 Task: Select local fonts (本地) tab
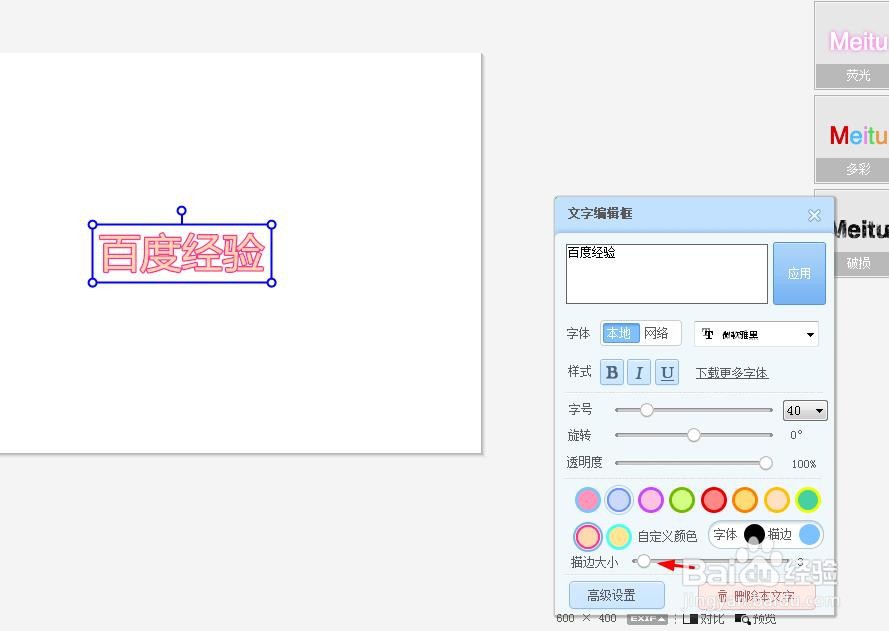(620, 333)
